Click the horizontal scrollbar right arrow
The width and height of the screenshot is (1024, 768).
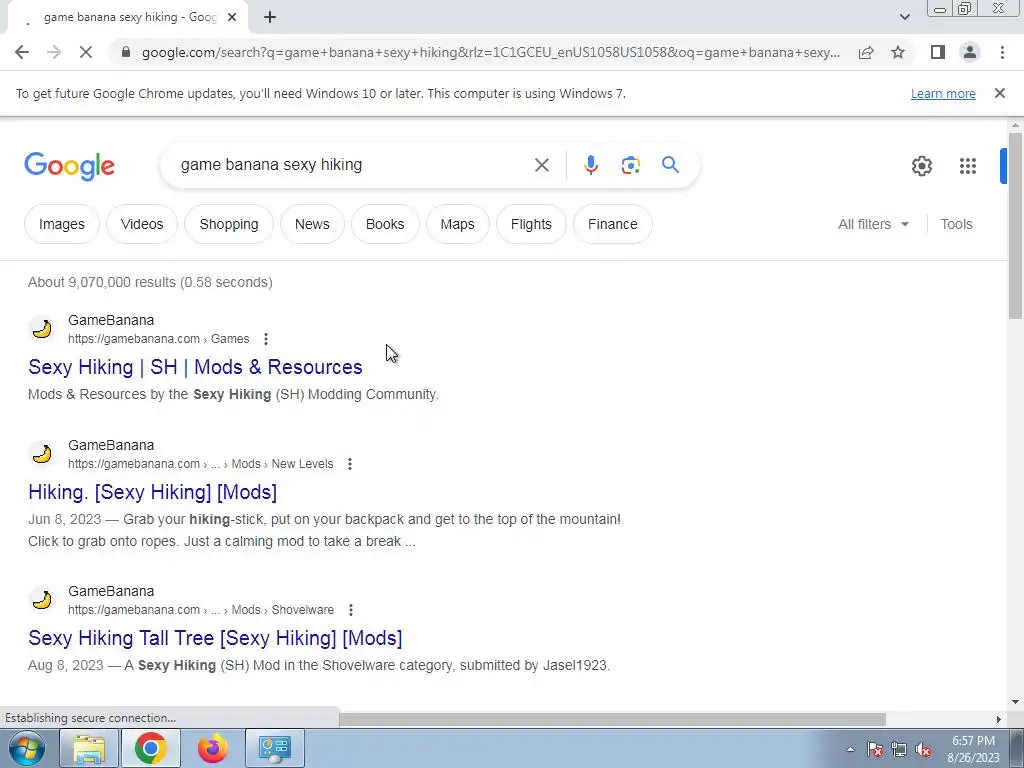point(998,719)
